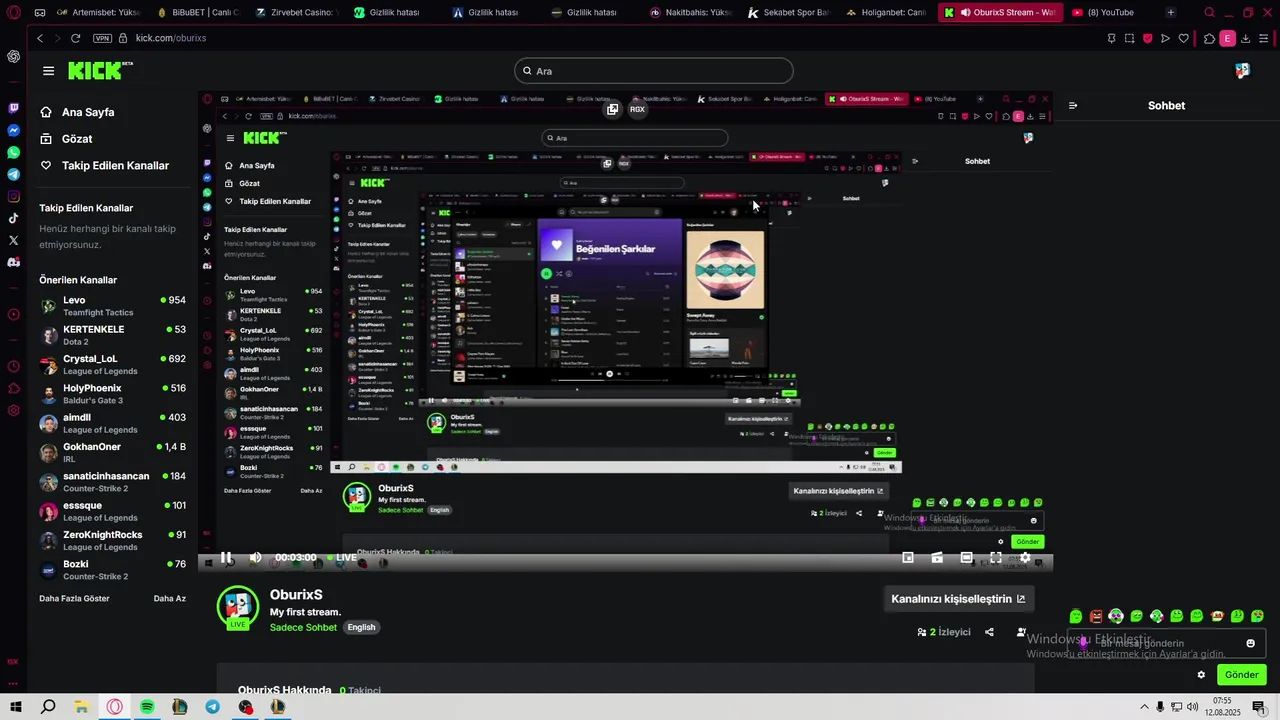Open Kick user avatar menu
The height and width of the screenshot is (720, 1280).
coord(1242,71)
